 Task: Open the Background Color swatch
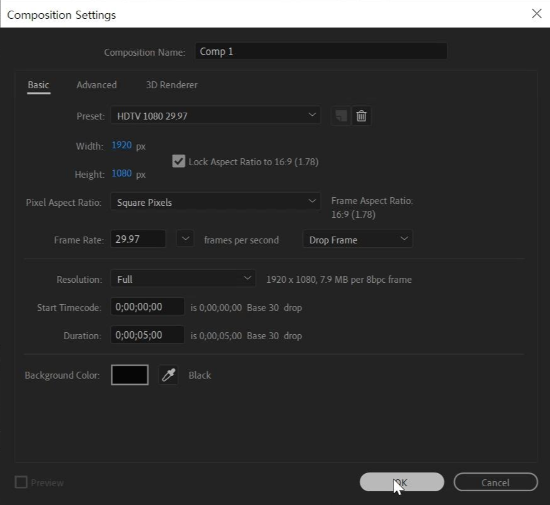pyautogui.click(x=130, y=375)
